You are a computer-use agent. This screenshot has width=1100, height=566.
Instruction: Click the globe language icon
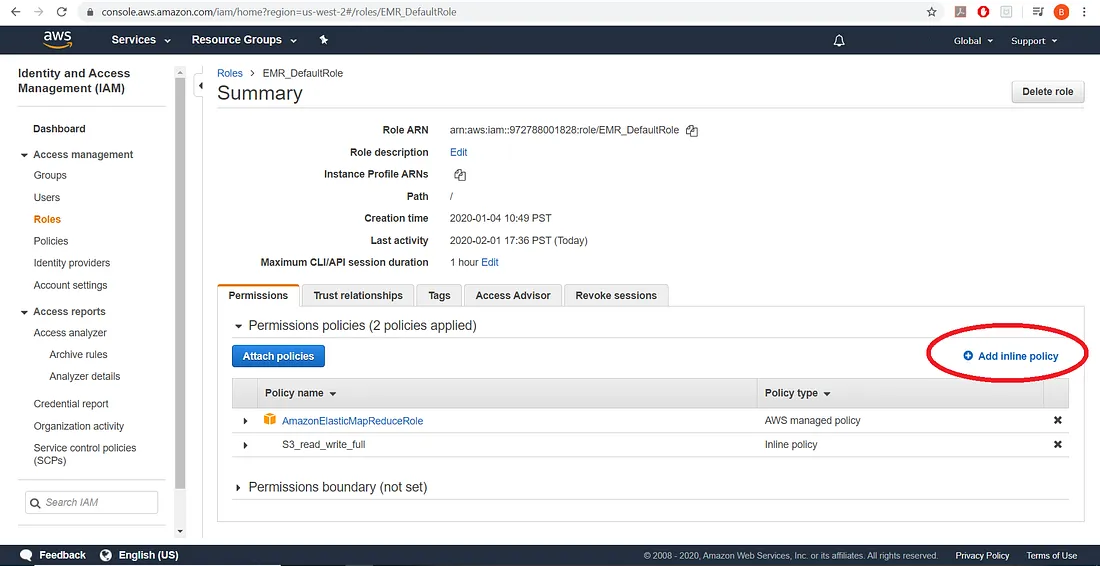point(106,555)
